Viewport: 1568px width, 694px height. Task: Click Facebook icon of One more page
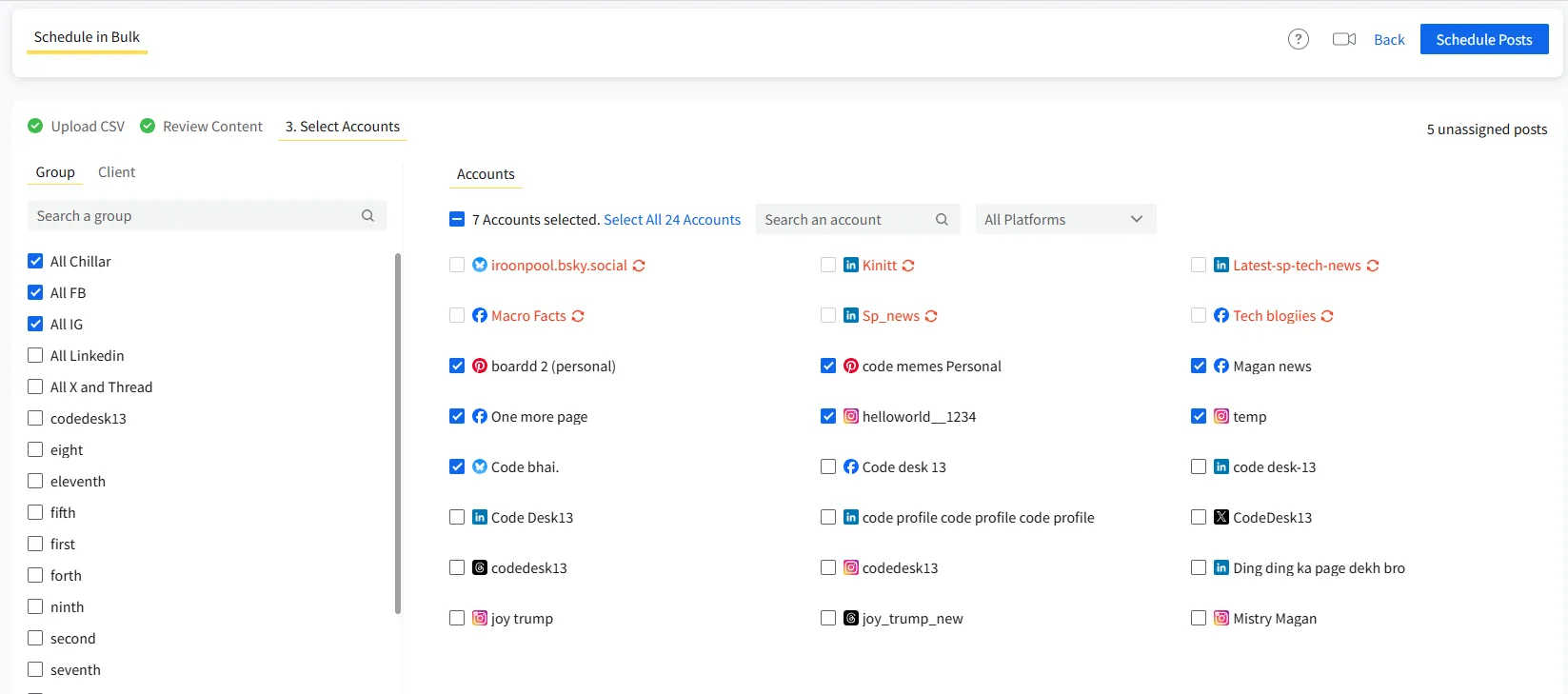pyautogui.click(x=480, y=416)
